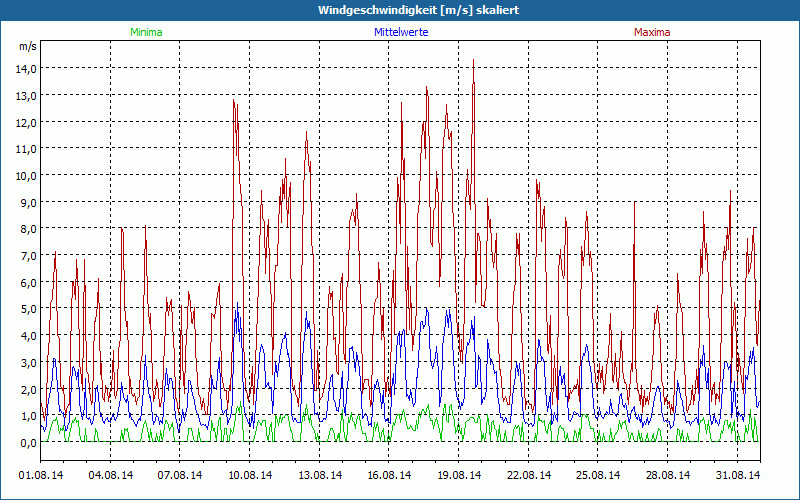The width and height of the screenshot is (800, 500).
Task: Click the date label 07.08.14
Action: pos(180,475)
